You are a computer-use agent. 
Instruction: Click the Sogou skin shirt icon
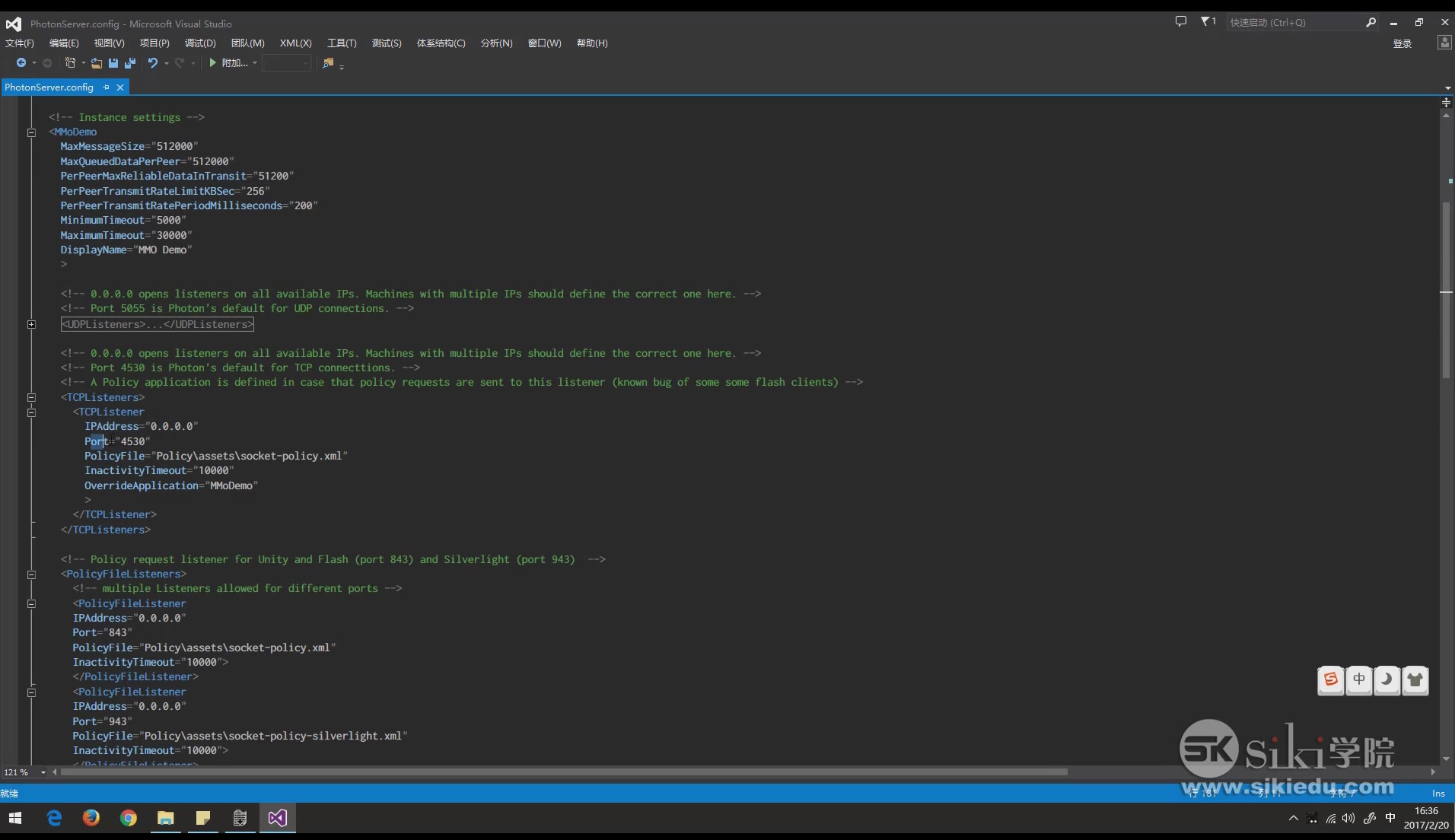pos(1415,679)
